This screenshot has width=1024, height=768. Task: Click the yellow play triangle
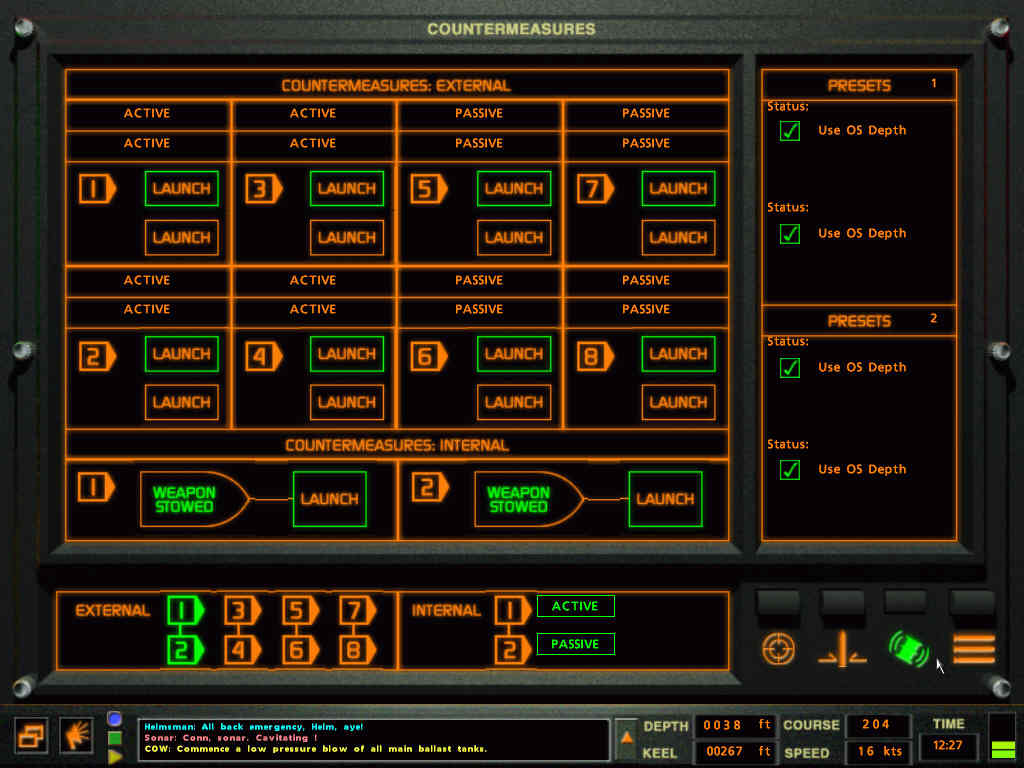[115, 758]
